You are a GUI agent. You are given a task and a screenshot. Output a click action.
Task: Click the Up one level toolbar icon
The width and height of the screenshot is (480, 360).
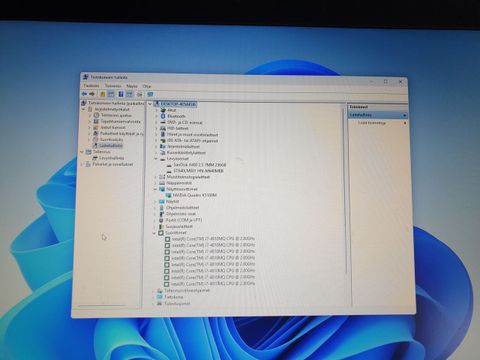click(x=103, y=94)
